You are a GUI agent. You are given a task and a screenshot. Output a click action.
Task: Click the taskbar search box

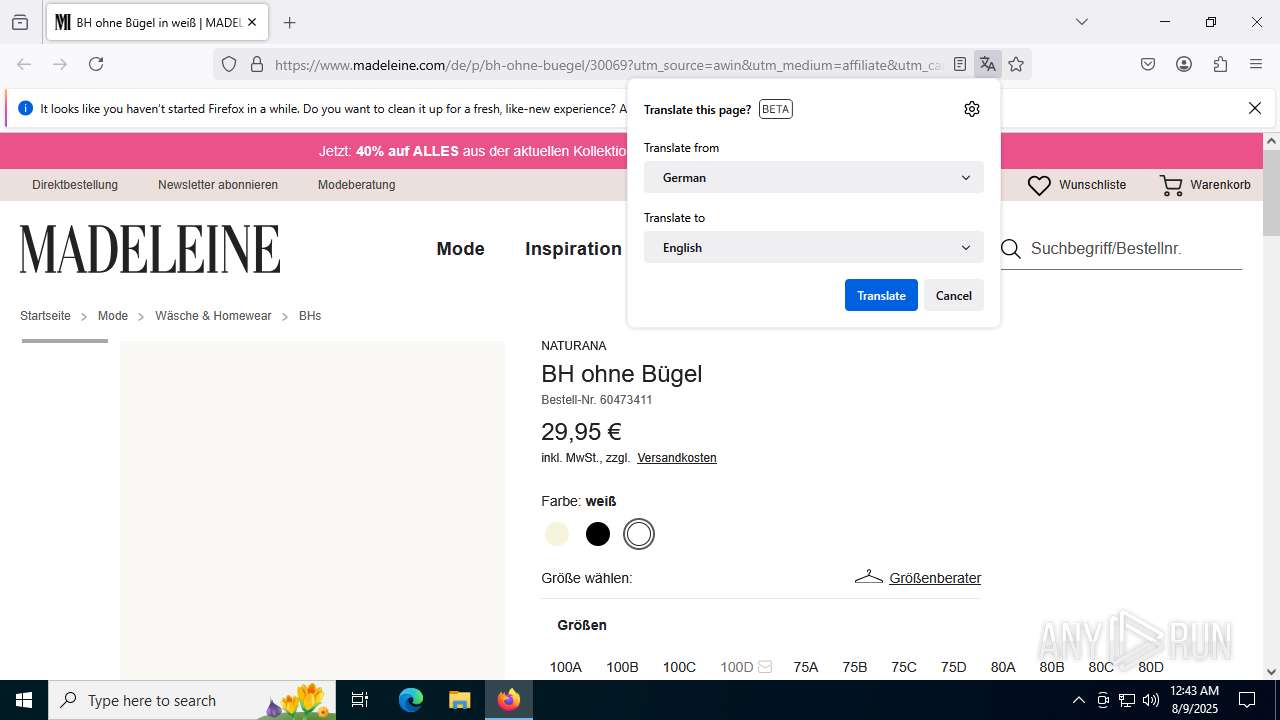[192, 700]
